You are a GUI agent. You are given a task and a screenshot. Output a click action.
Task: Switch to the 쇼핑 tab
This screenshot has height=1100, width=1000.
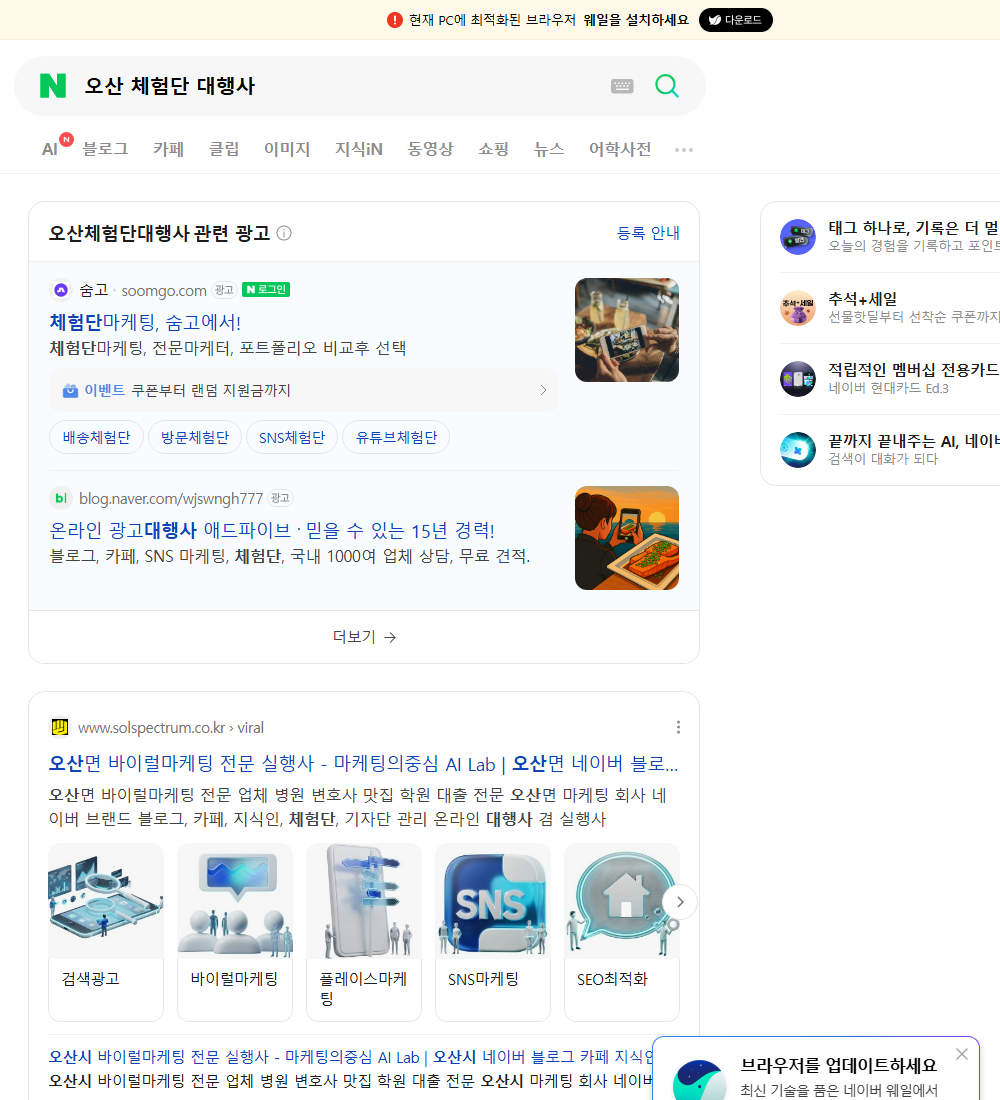click(x=493, y=149)
